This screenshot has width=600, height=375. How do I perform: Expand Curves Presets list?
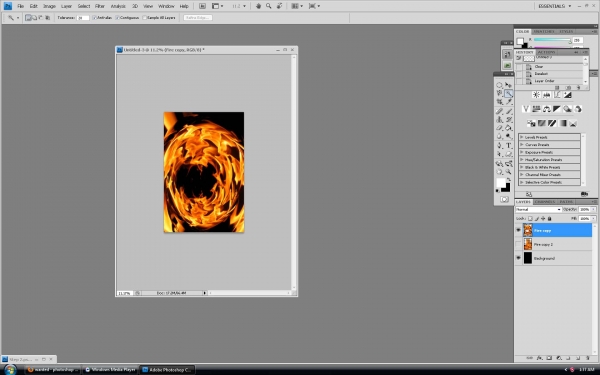(x=521, y=145)
